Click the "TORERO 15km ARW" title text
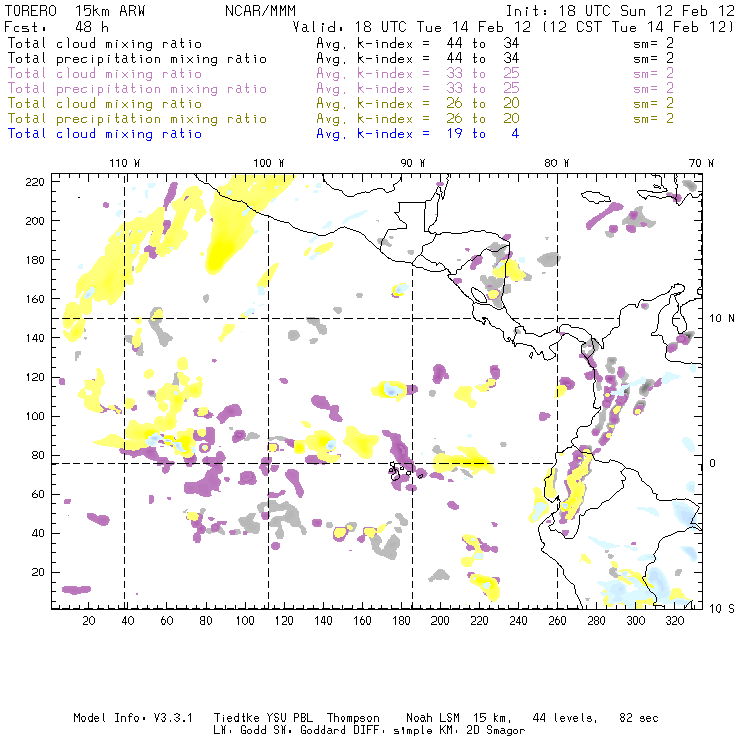The image size is (740, 740). tap(75, 11)
